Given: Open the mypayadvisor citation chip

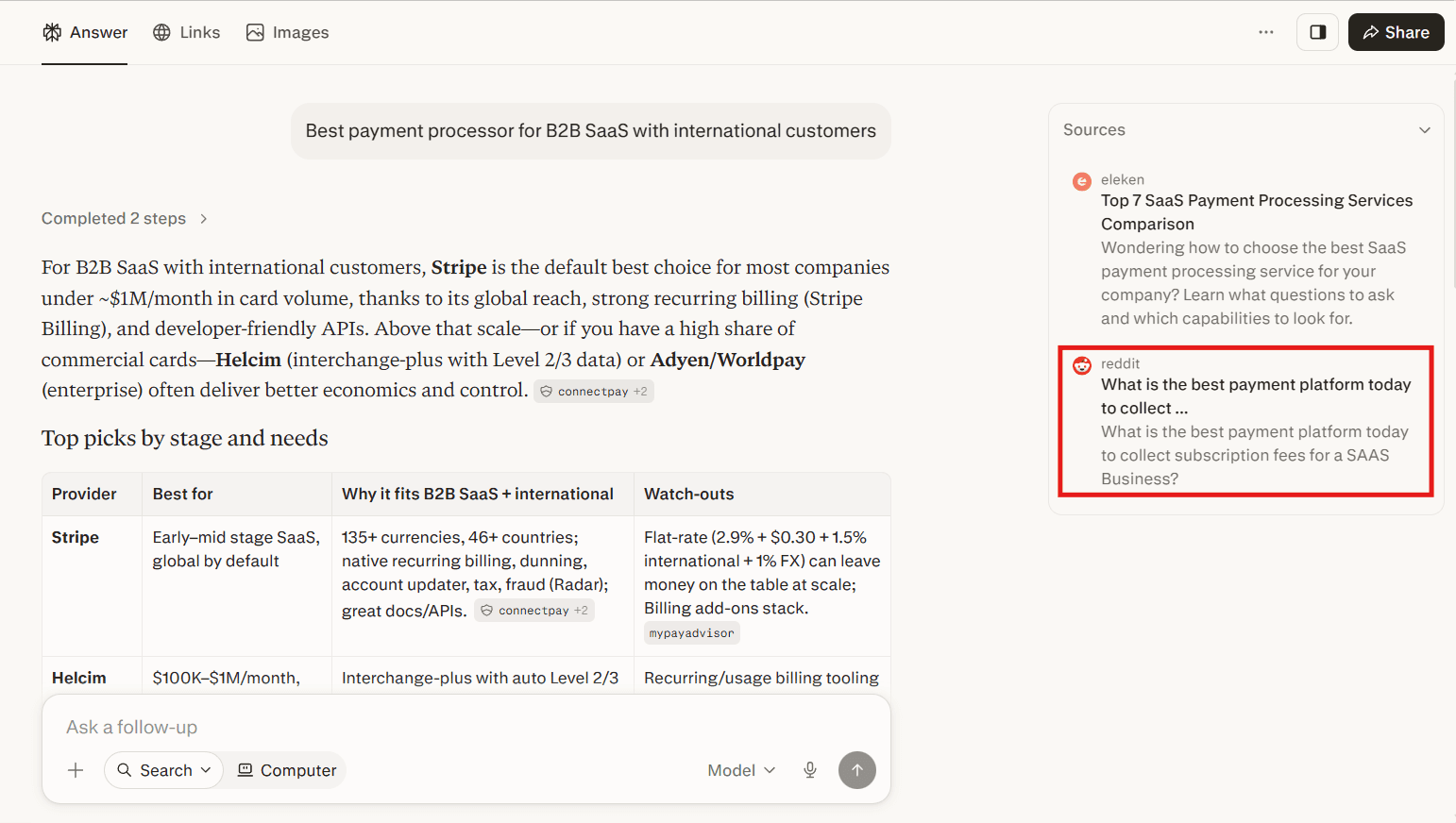Looking at the screenshot, I should (691, 633).
